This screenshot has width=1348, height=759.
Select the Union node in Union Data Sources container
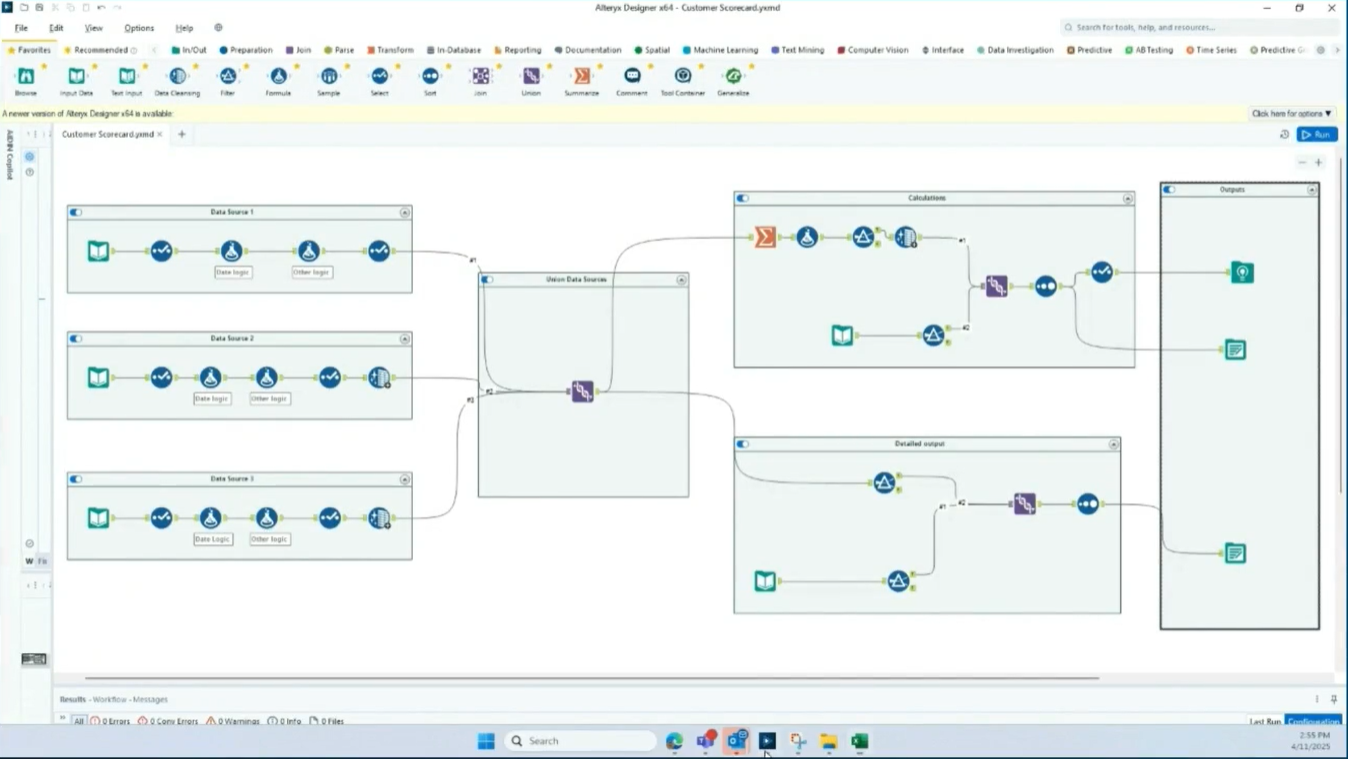[582, 391]
